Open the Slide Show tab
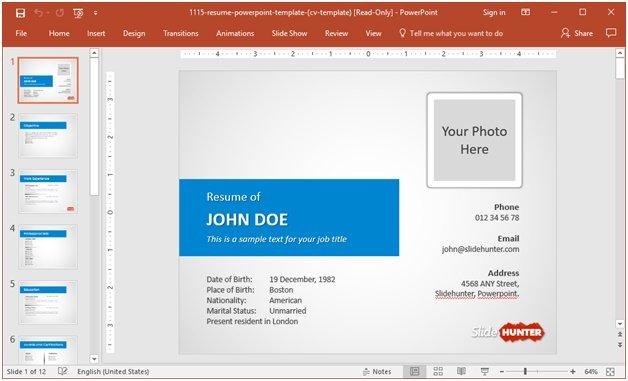 coord(289,33)
